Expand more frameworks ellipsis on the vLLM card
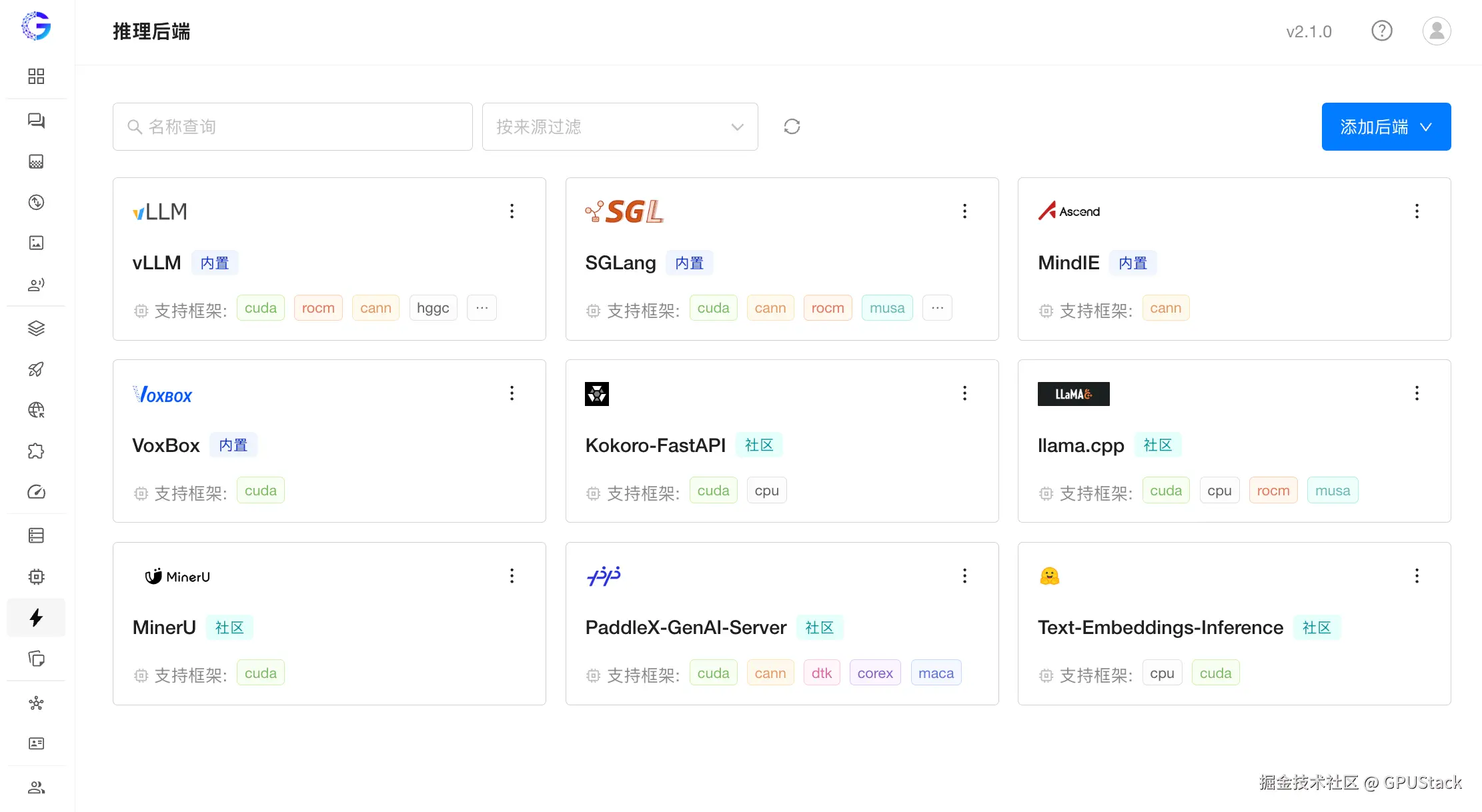Screen dimensions: 1482x812 482,308
